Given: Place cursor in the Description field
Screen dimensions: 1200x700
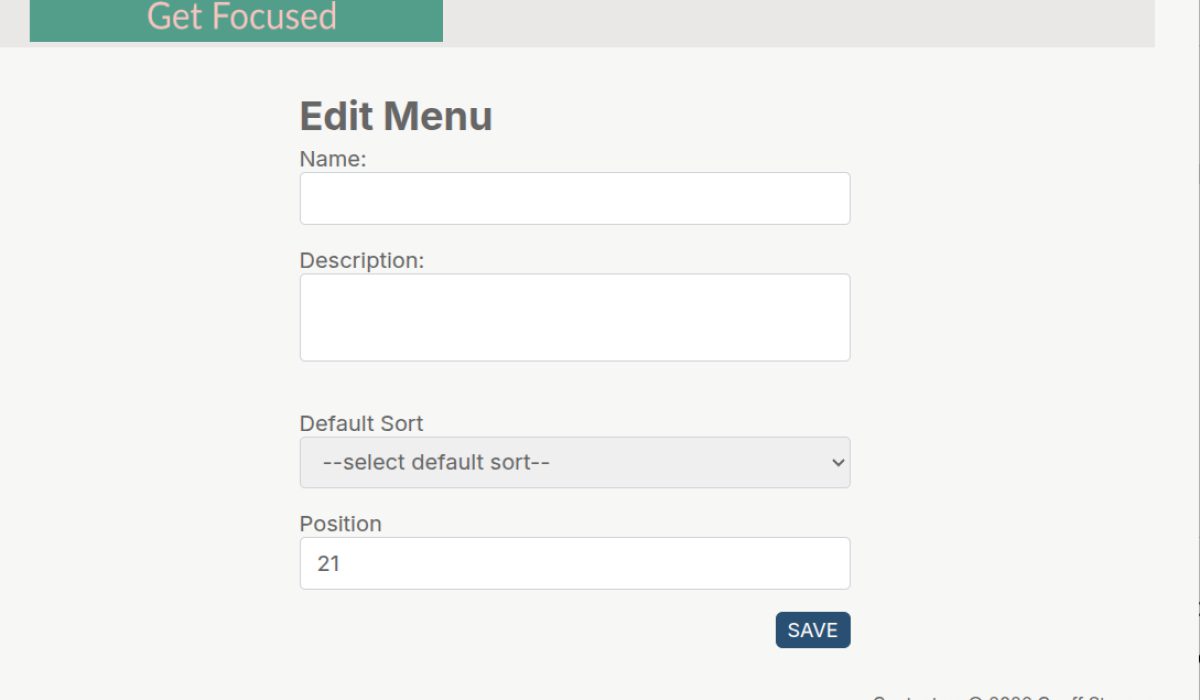Looking at the screenshot, I should point(575,315).
